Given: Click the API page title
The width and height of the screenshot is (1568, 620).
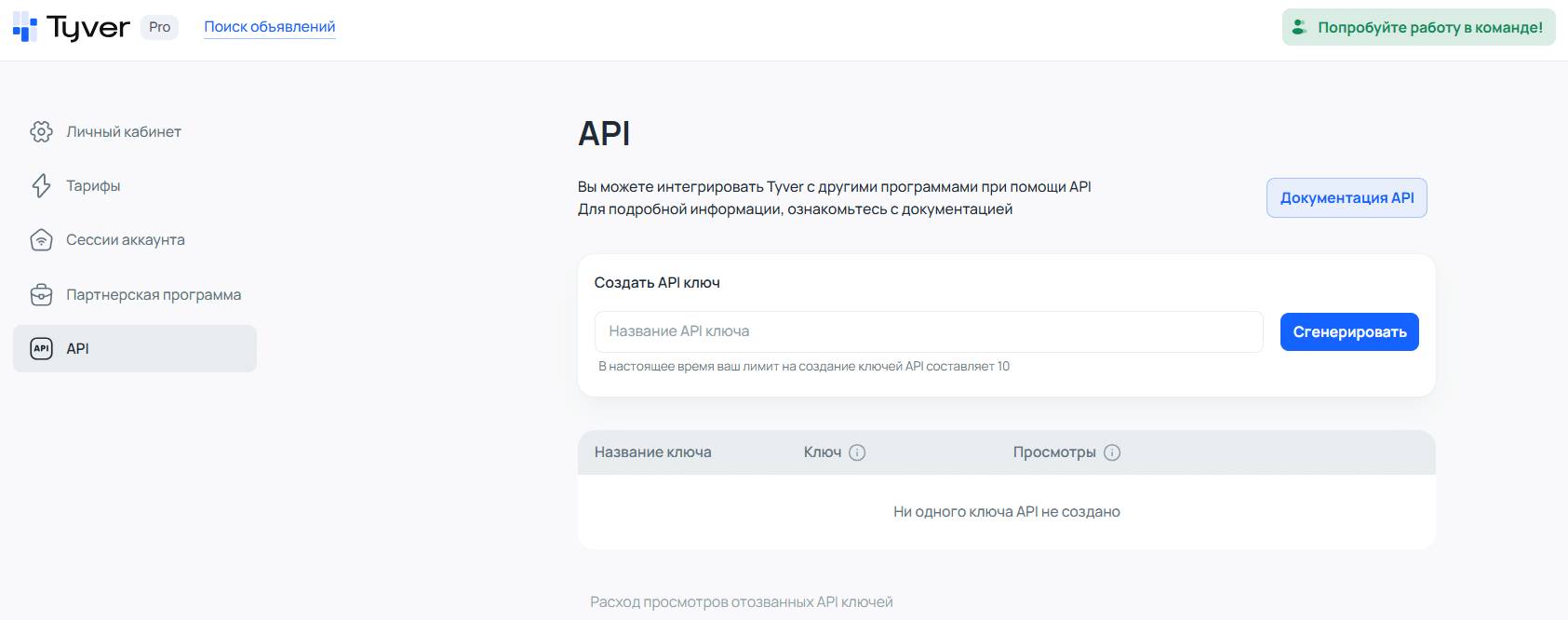Looking at the screenshot, I should click(604, 133).
